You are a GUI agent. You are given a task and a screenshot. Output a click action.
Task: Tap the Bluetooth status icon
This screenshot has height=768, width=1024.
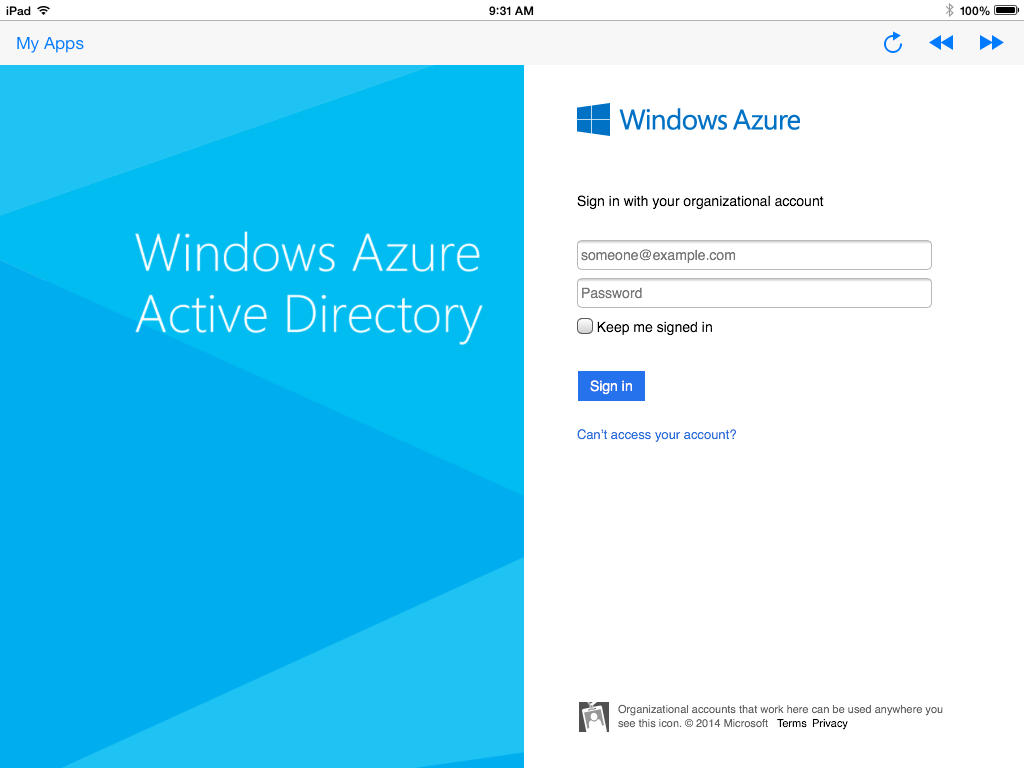point(949,10)
